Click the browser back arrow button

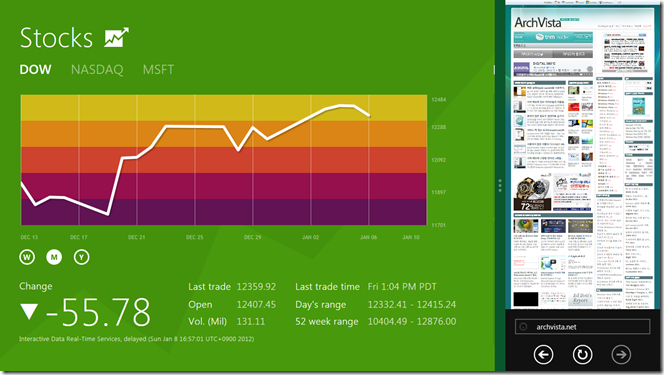(x=543, y=354)
